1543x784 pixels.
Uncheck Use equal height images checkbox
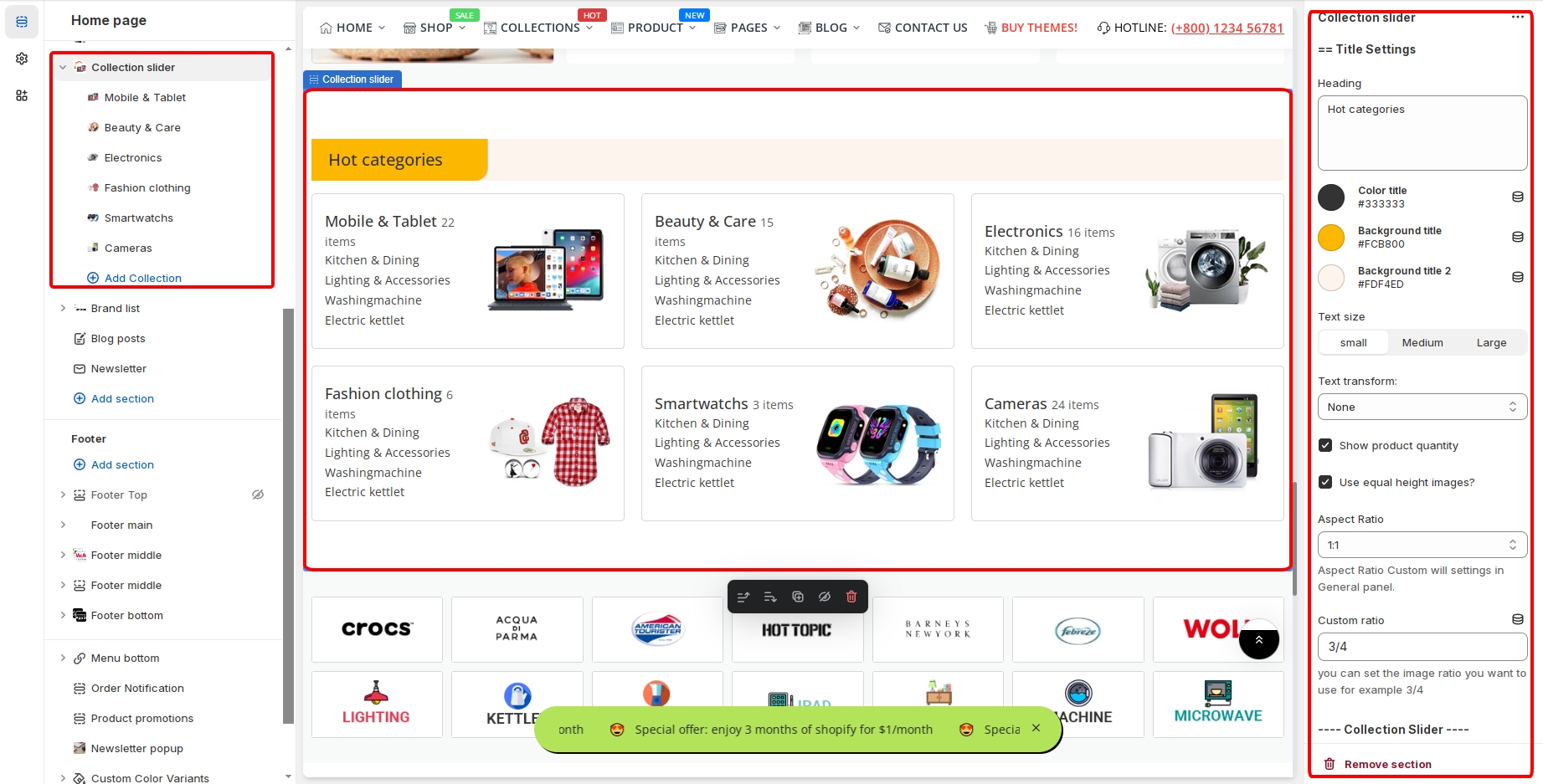click(1325, 483)
